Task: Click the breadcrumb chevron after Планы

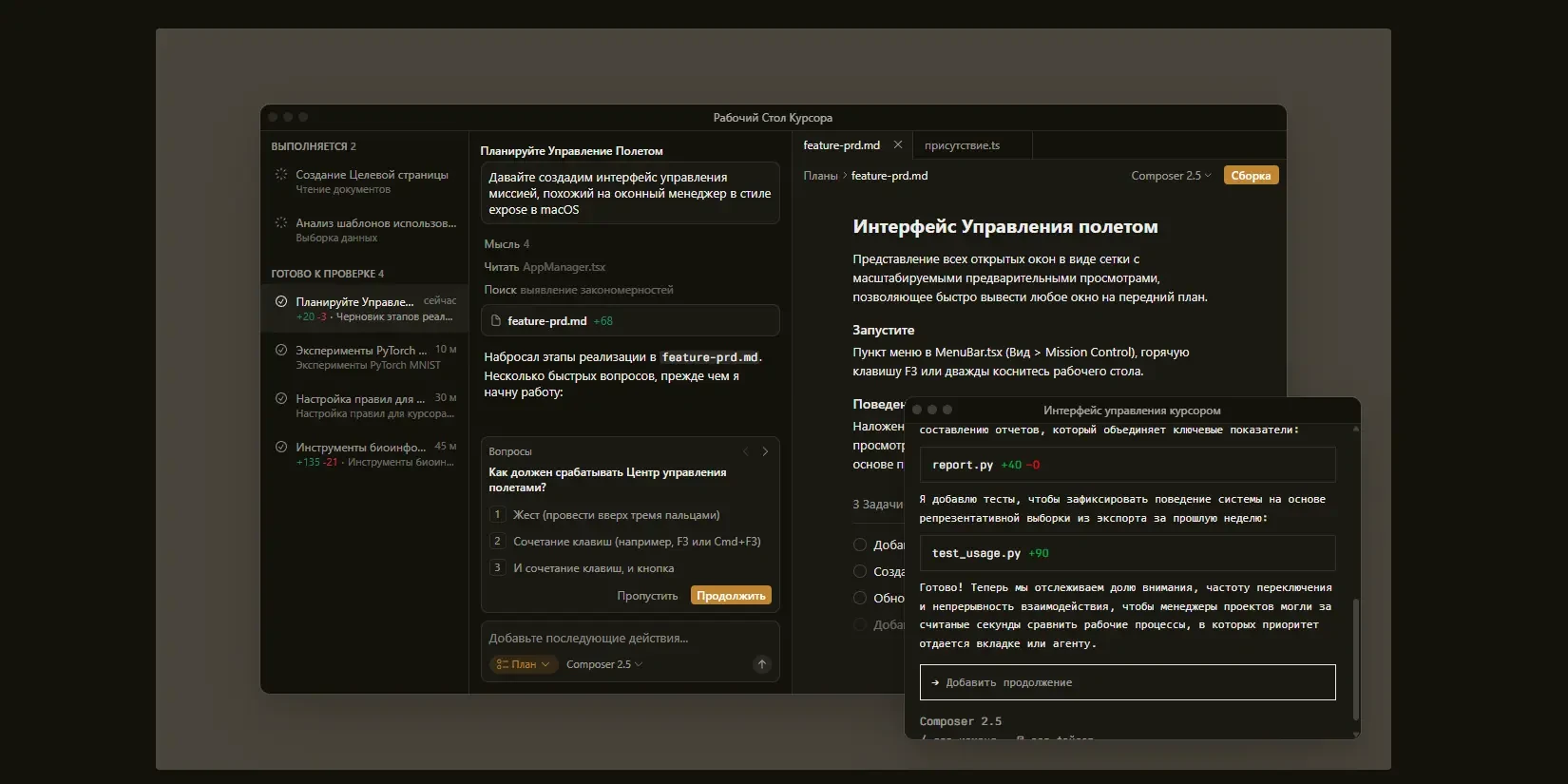Action: coord(845,176)
